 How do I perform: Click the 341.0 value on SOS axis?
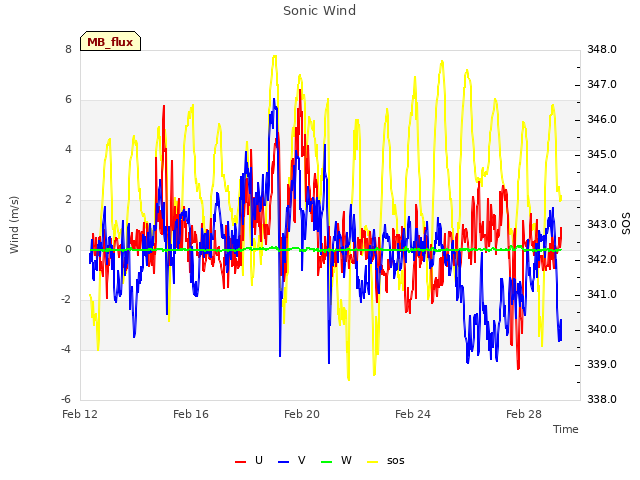coord(602,295)
